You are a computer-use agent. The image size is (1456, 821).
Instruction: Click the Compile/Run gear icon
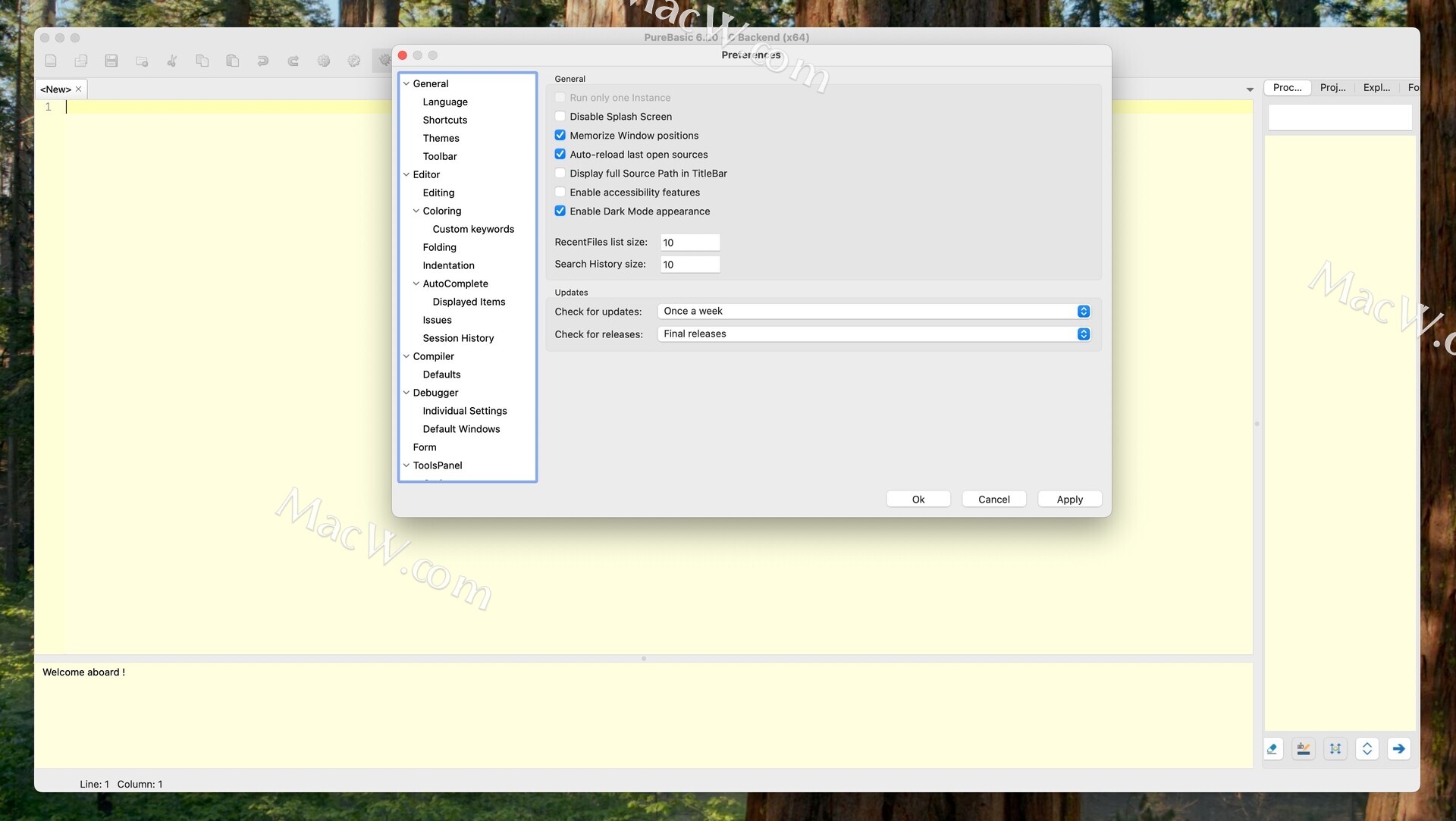pos(324,61)
